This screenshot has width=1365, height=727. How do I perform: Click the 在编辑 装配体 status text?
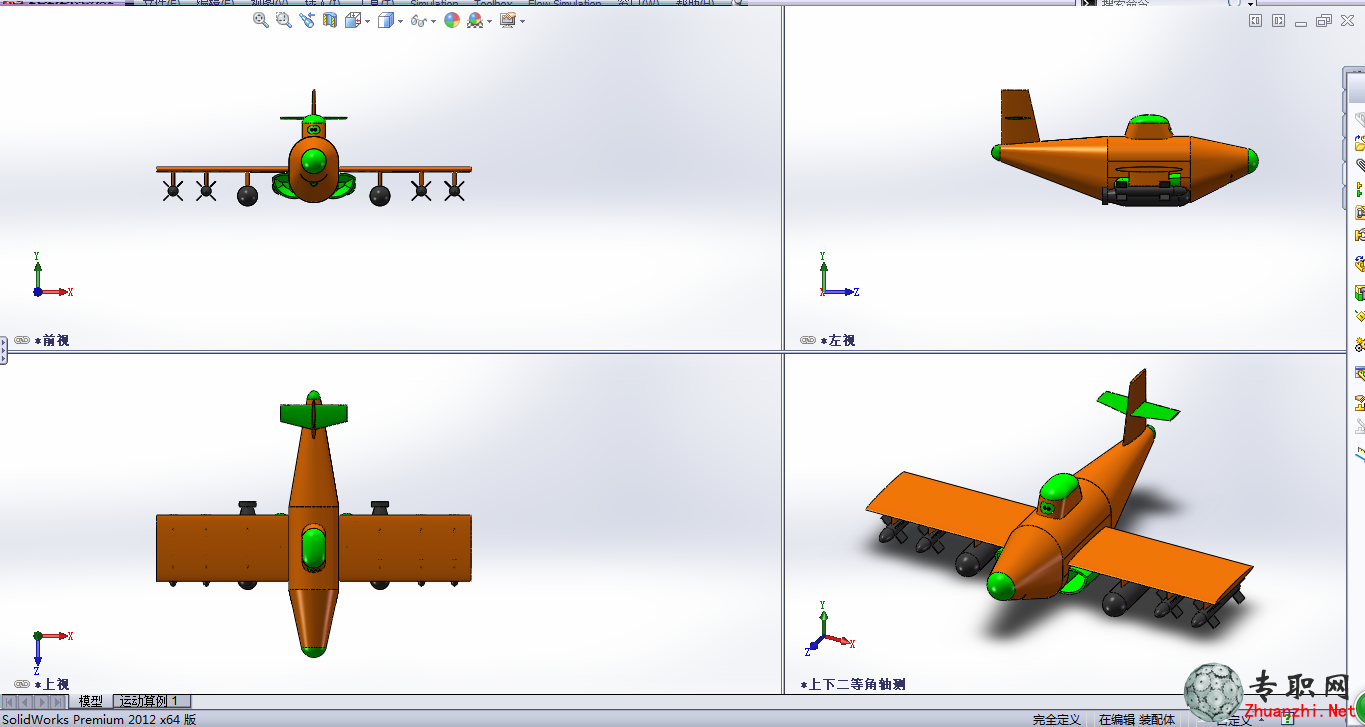click(x=1137, y=719)
